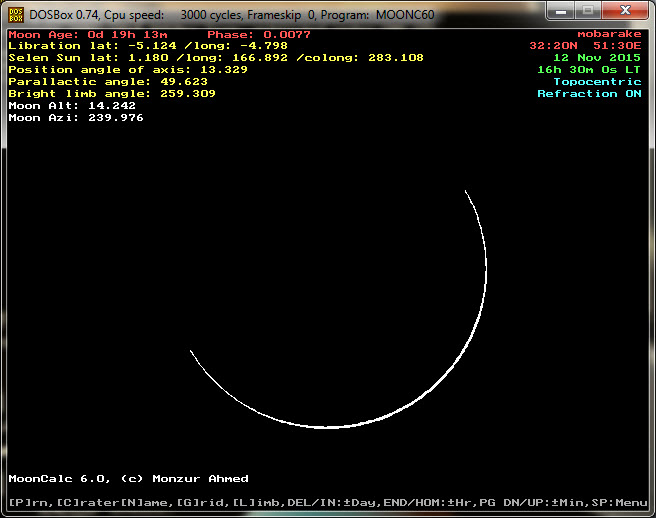656x518 pixels.
Task: Click the '12 Nov 2015' date
Action: coord(597,58)
